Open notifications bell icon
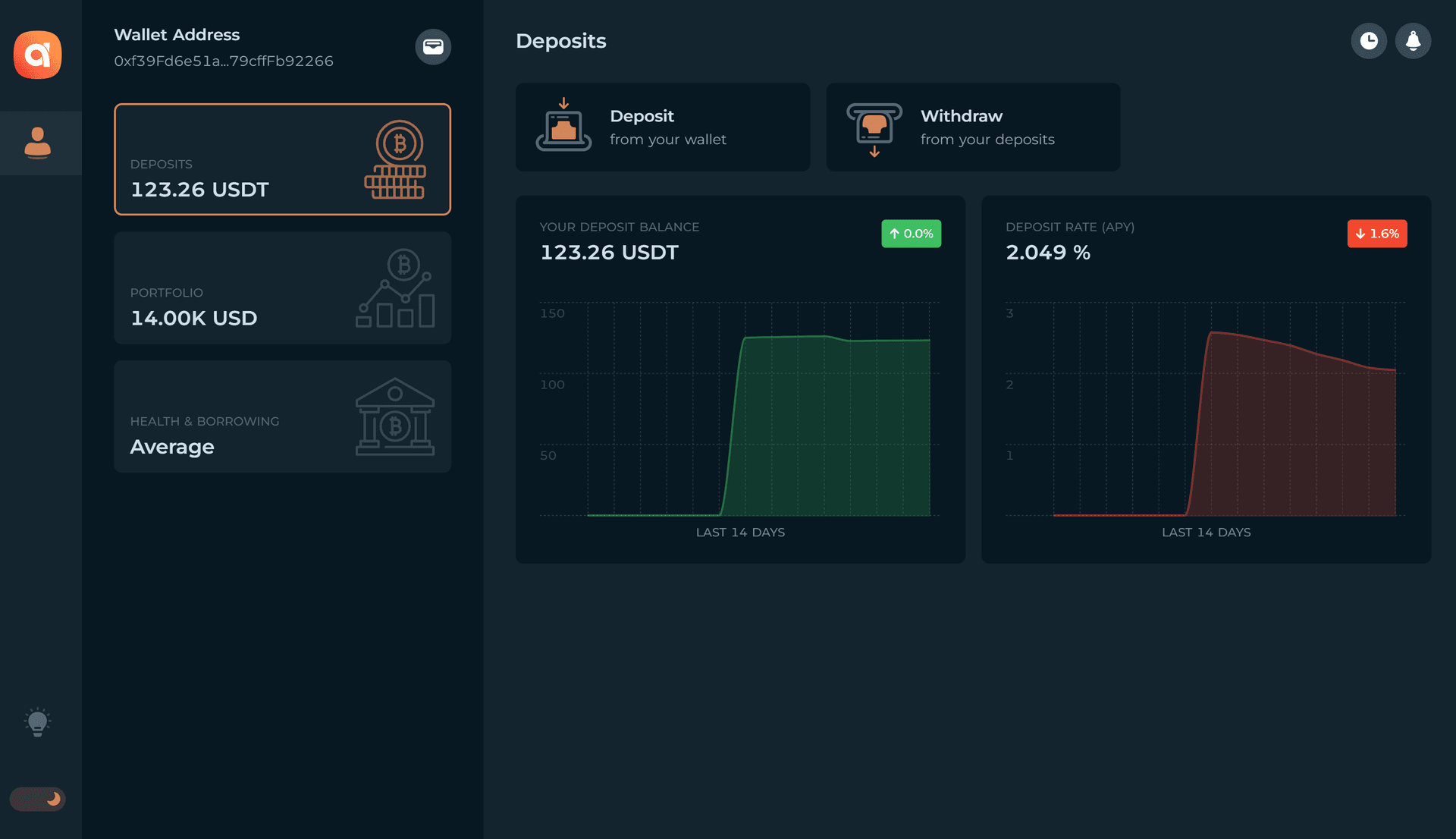Viewport: 1456px width, 839px height. pyautogui.click(x=1413, y=41)
